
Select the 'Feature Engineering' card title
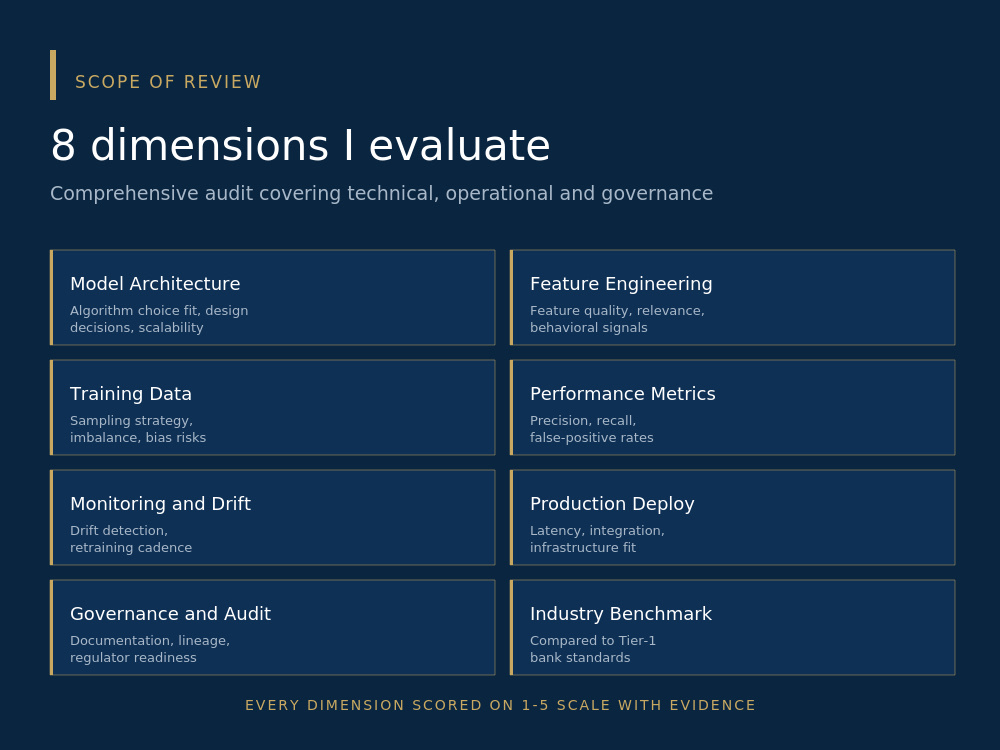coord(621,284)
